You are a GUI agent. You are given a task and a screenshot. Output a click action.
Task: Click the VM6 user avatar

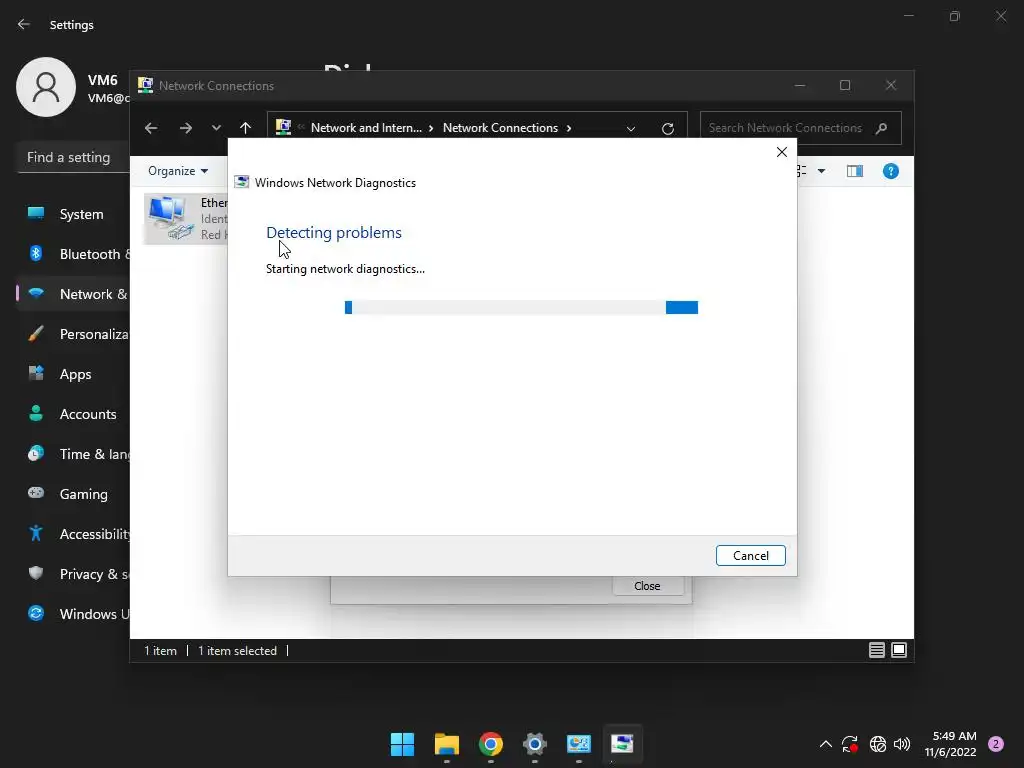[x=46, y=87]
